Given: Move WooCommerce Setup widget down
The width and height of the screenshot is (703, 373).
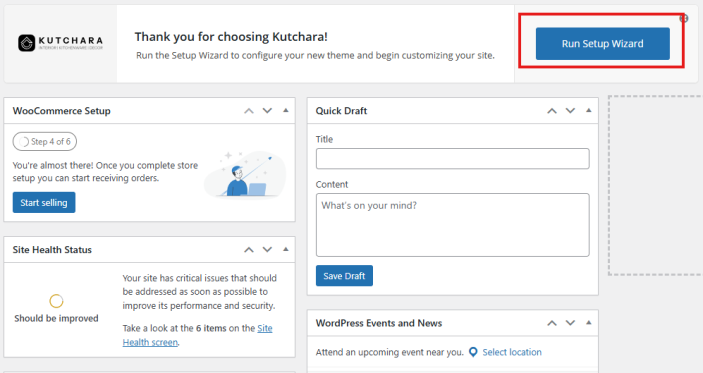Looking at the screenshot, I should [x=267, y=111].
